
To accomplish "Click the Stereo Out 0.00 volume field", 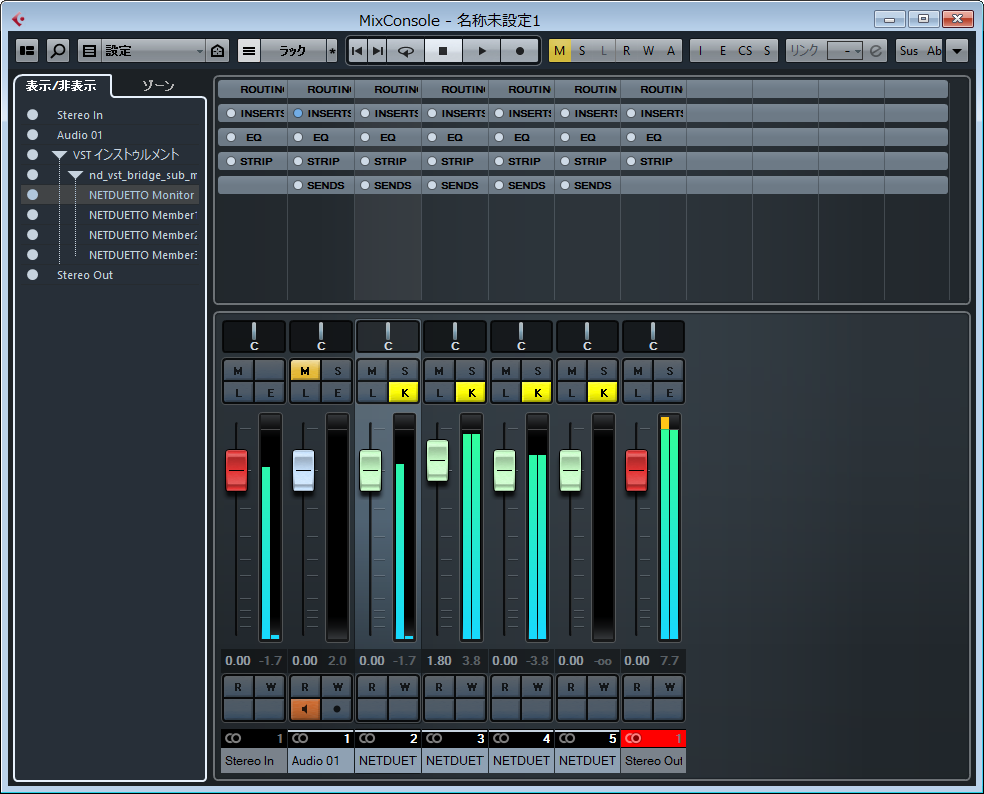I will point(637,661).
